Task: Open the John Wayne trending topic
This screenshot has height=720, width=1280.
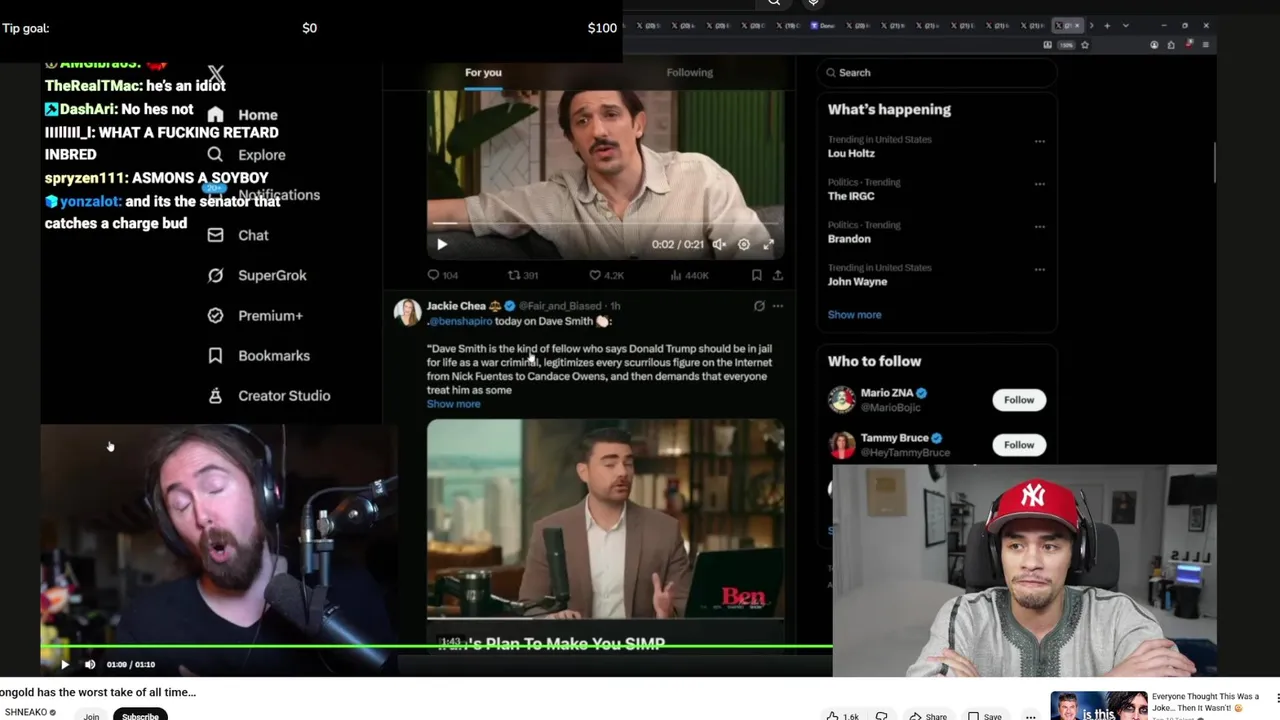Action: point(857,282)
